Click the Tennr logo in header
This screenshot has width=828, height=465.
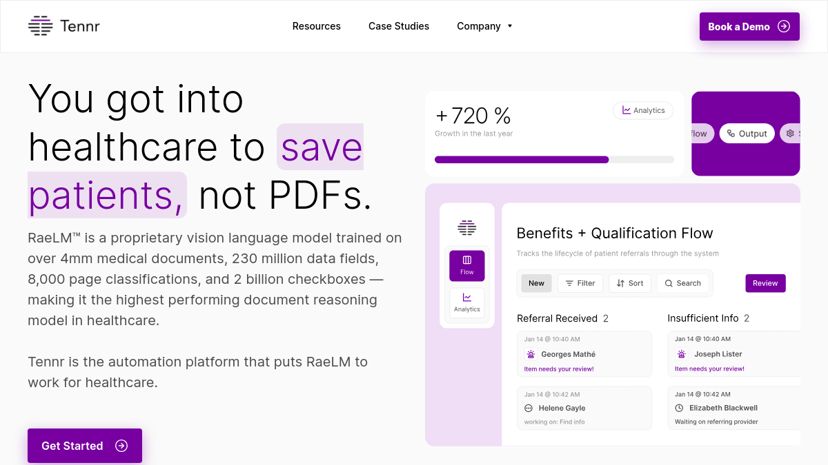(x=64, y=26)
